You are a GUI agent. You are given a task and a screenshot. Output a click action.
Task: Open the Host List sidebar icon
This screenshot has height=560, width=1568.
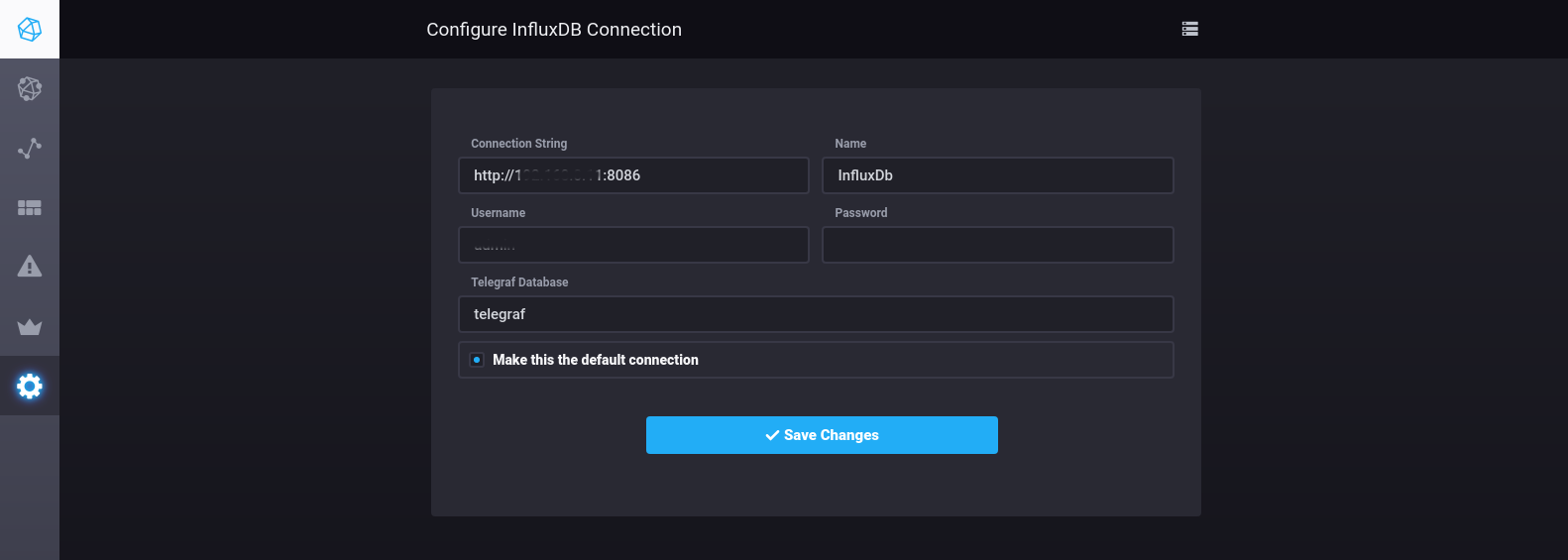(x=30, y=89)
